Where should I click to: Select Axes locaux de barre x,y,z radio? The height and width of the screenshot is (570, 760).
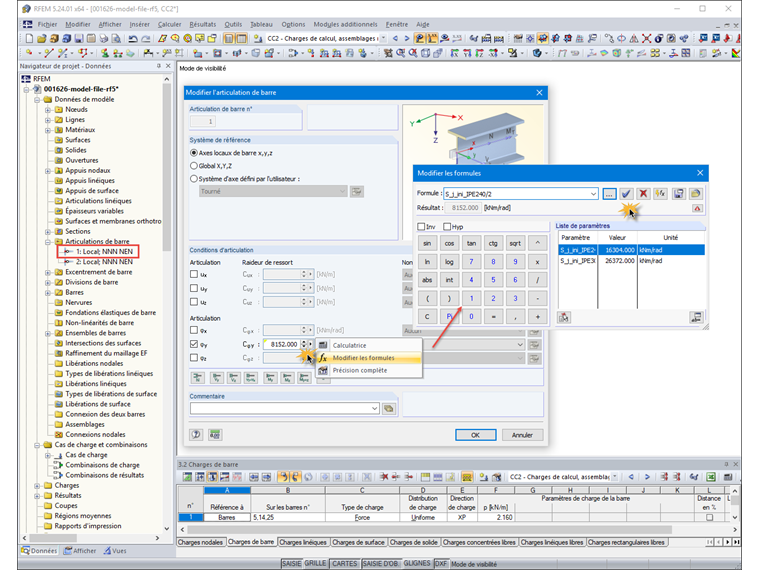(194, 153)
